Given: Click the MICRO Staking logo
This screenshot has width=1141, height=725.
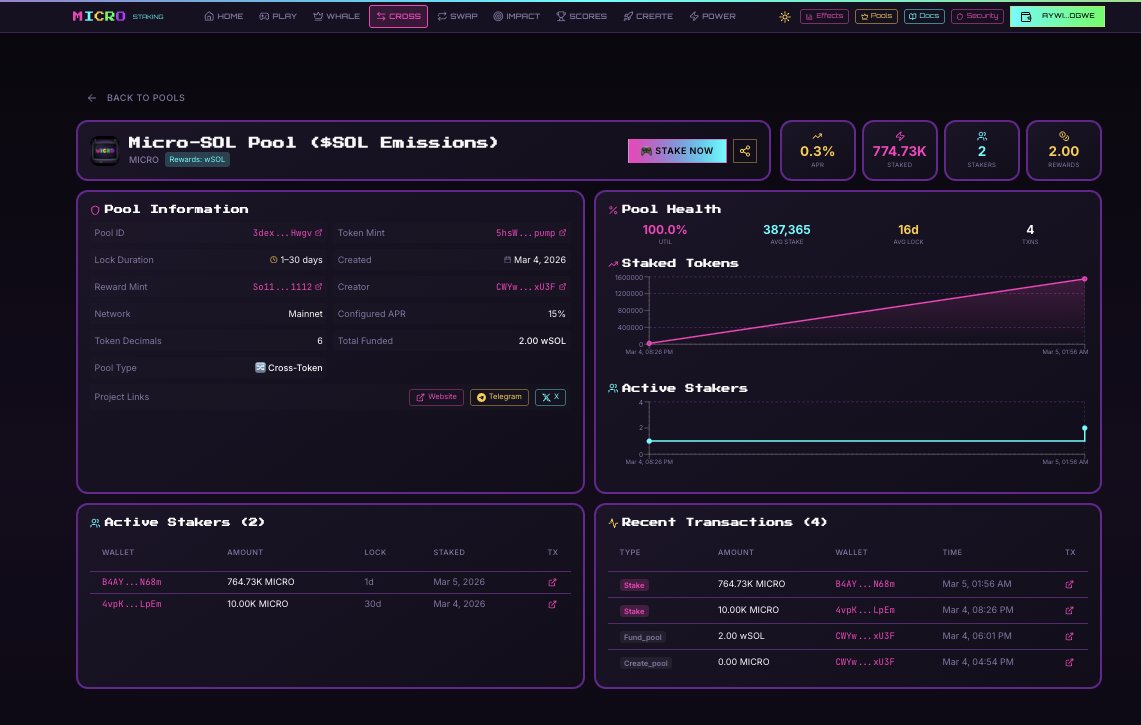Looking at the screenshot, I should (118, 16).
